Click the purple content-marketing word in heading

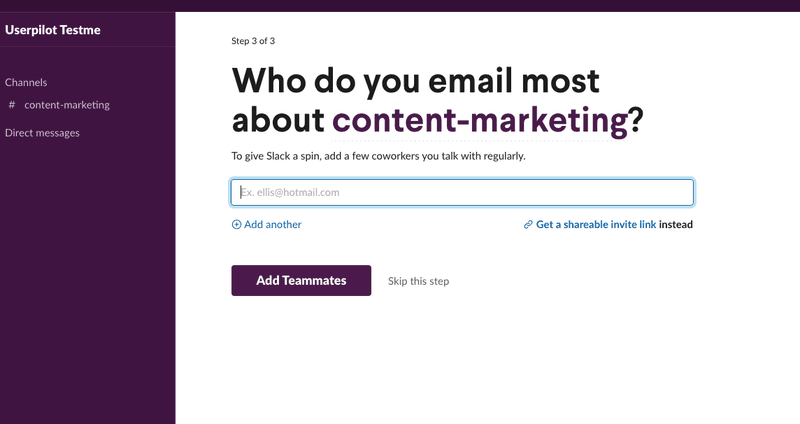click(x=478, y=120)
